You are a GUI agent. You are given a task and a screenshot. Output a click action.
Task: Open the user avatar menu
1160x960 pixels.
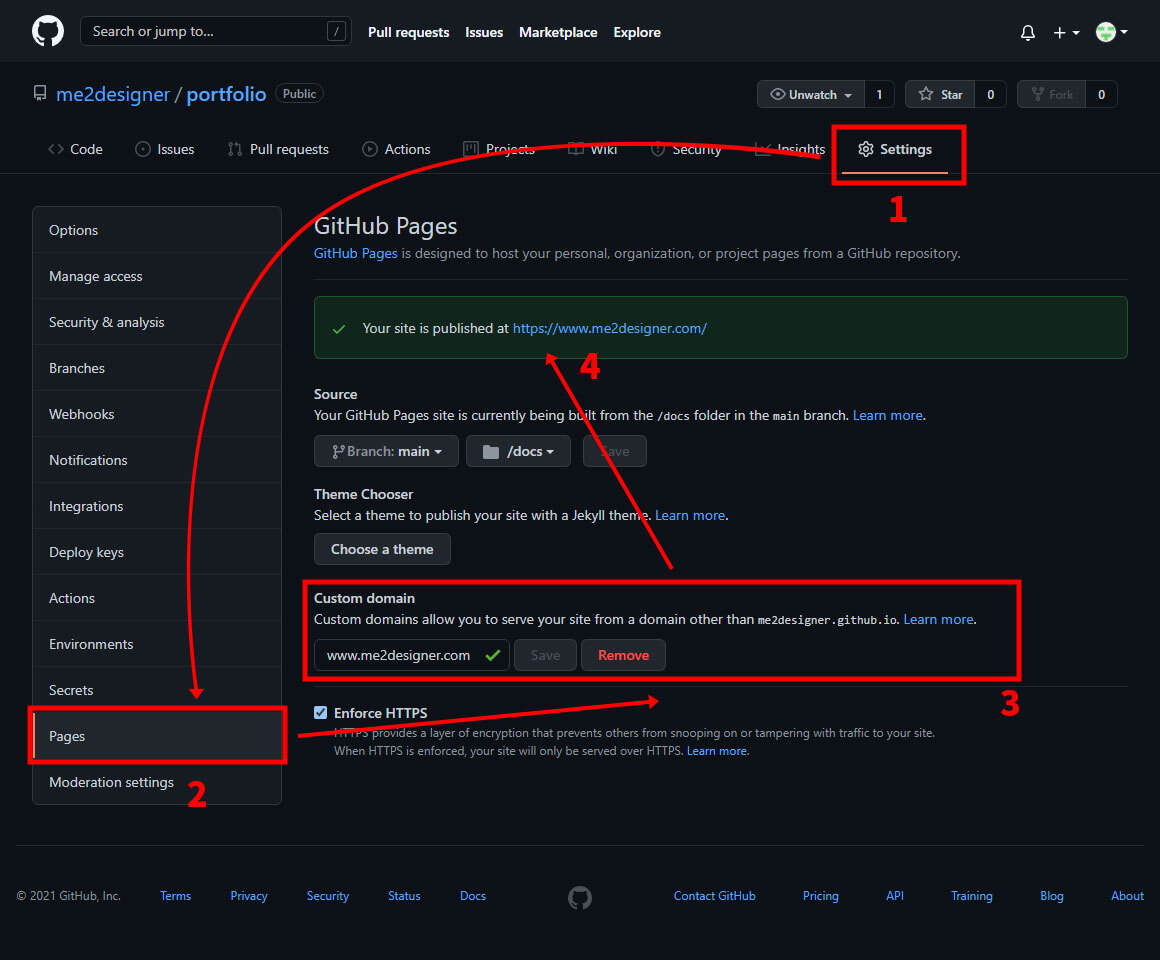coord(1111,32)
